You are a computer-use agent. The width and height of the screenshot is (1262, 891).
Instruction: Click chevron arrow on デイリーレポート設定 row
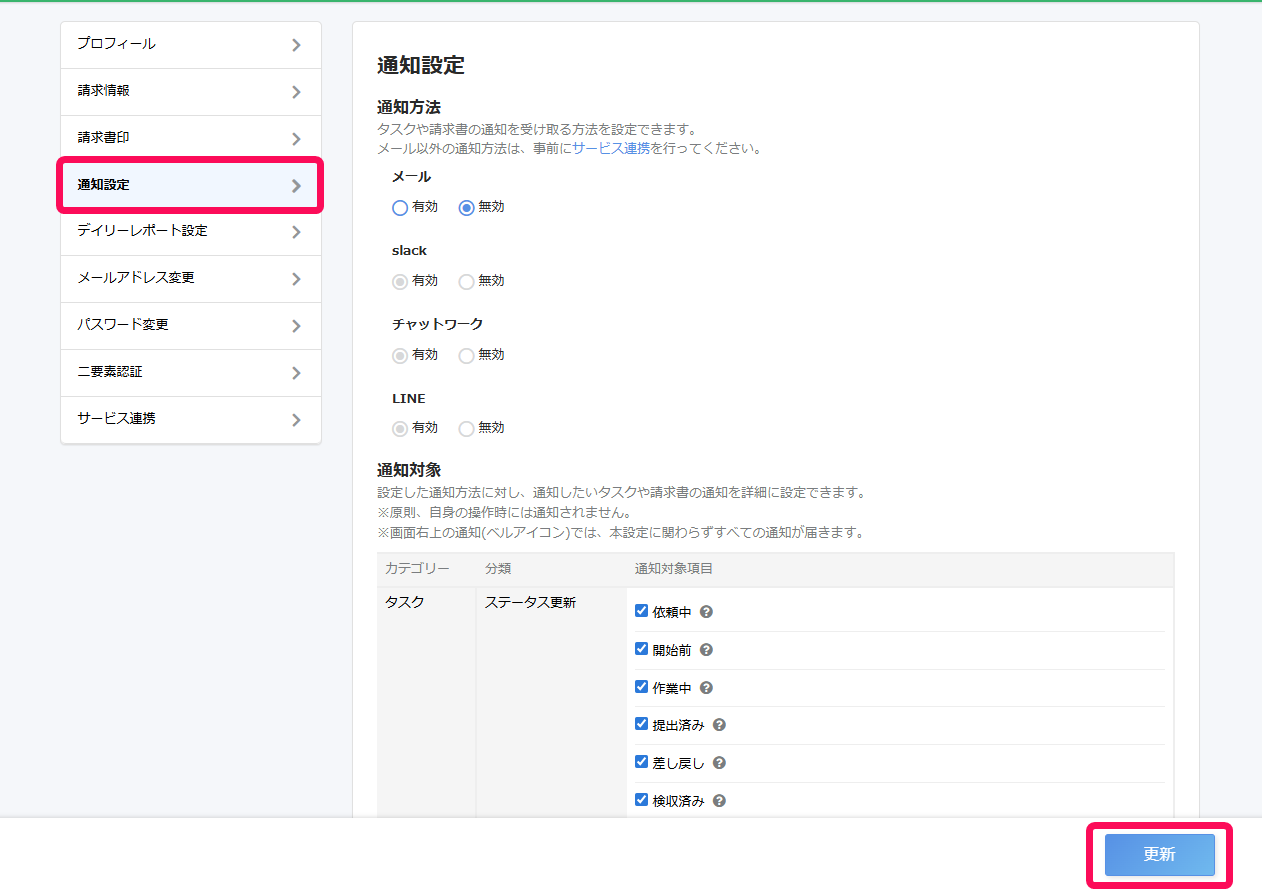[x=296, y=232]
